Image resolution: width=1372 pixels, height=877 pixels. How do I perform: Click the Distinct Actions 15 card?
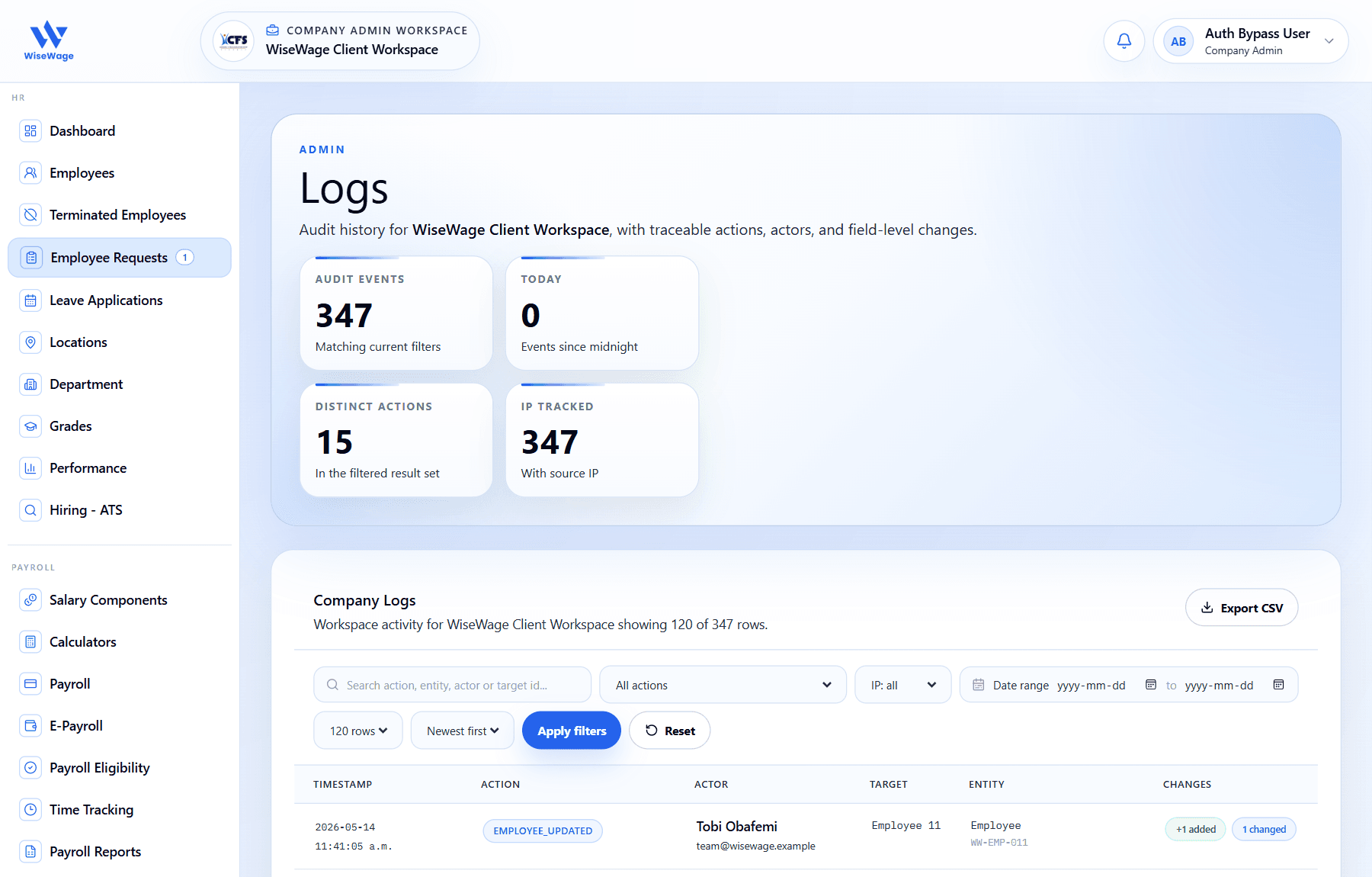(x=396, y=440)
